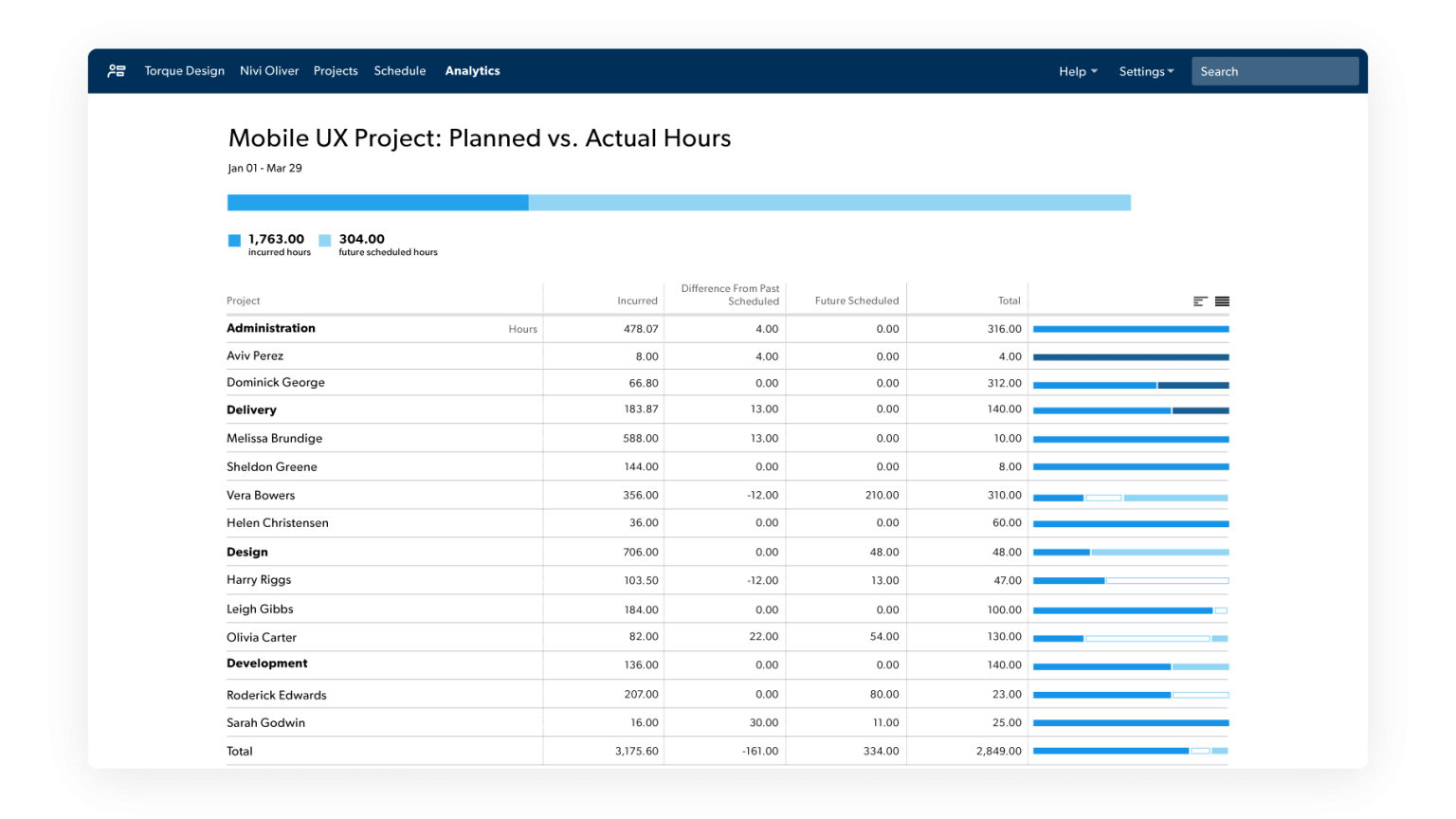Select the indented hierarchy view icon
This screenshot has width=1456, height=819.
(1198, 300)
